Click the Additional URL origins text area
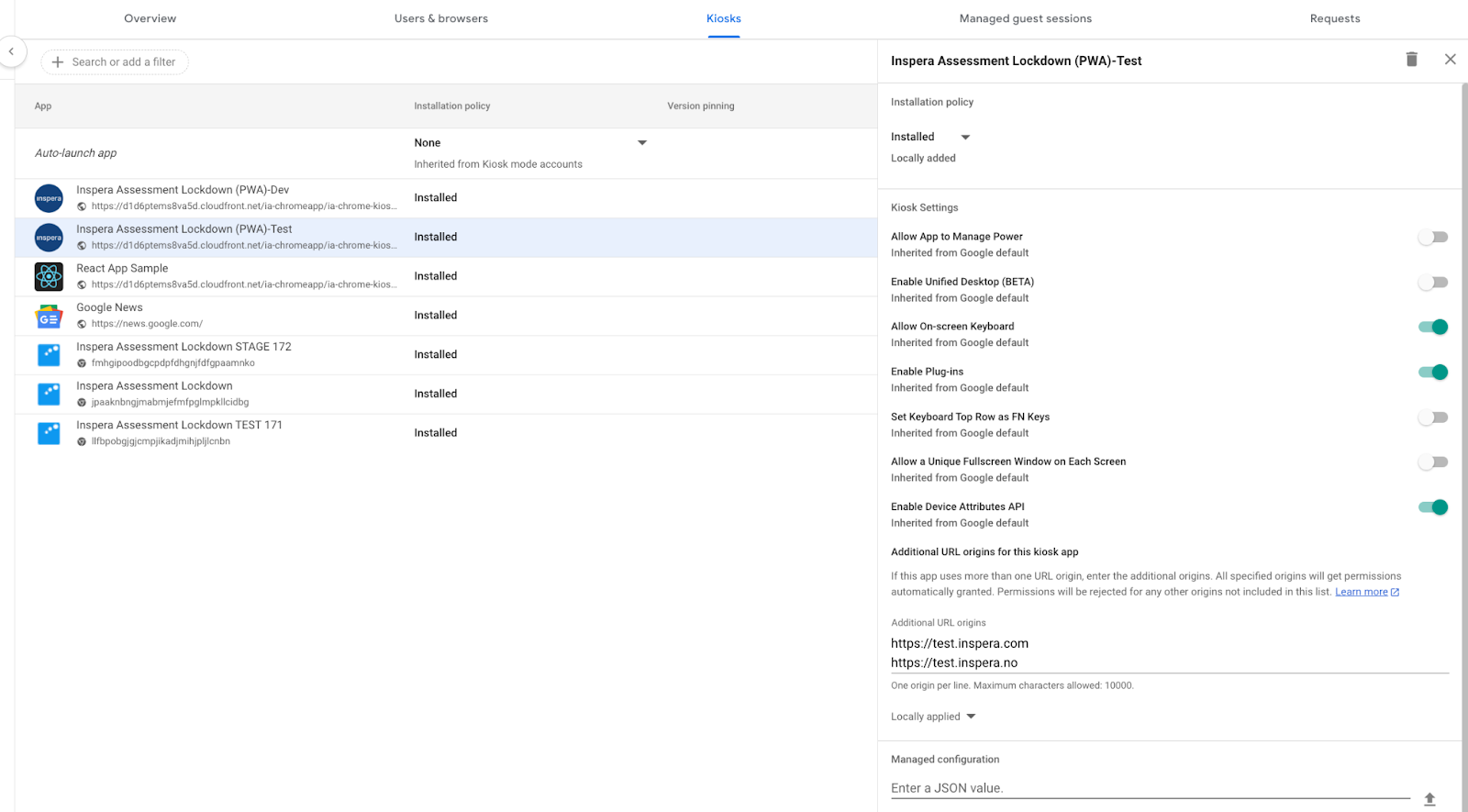This screenshot has height=812, width=1468. pyautogui.click(x=1170, y=653)
